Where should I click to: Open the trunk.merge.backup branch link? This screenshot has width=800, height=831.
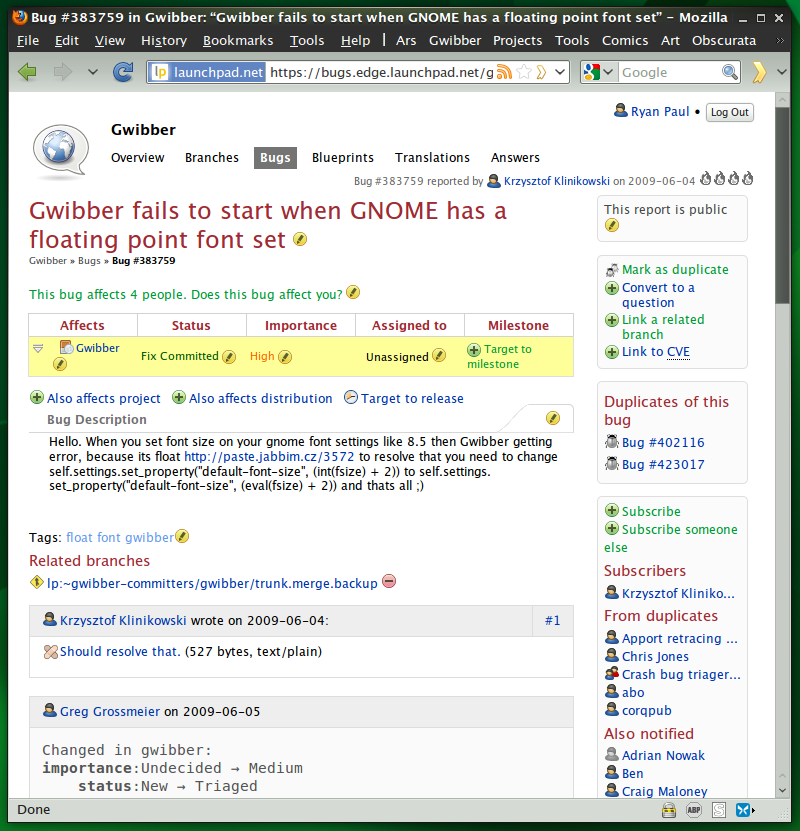click(x=212, y=584)
